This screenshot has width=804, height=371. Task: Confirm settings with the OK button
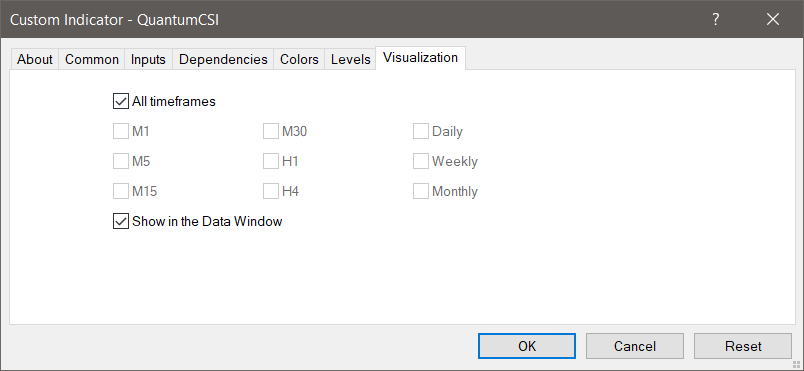tap(527, 346)
